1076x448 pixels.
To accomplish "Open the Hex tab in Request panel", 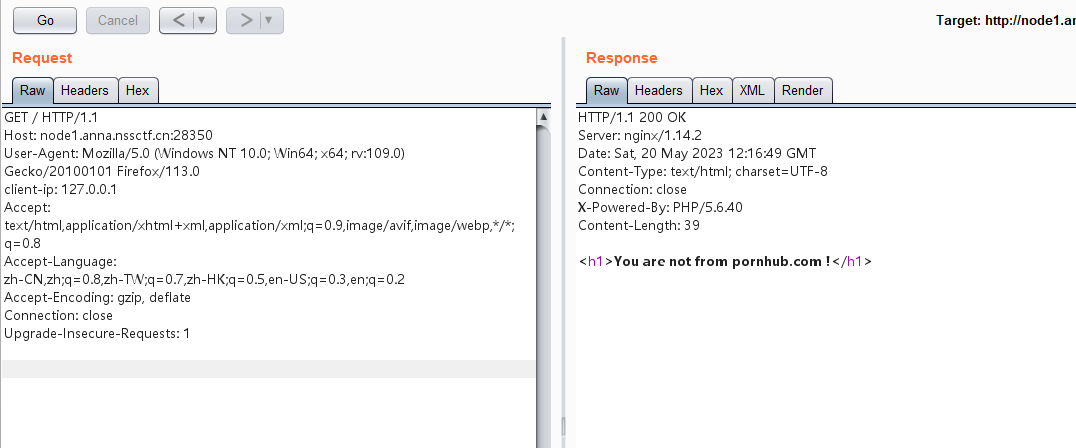I will 138,91.
